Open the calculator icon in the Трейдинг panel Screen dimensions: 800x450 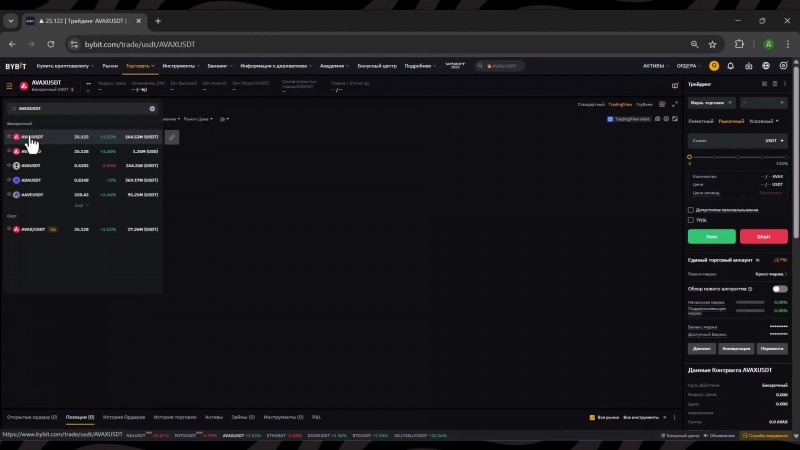coord(775,84)
